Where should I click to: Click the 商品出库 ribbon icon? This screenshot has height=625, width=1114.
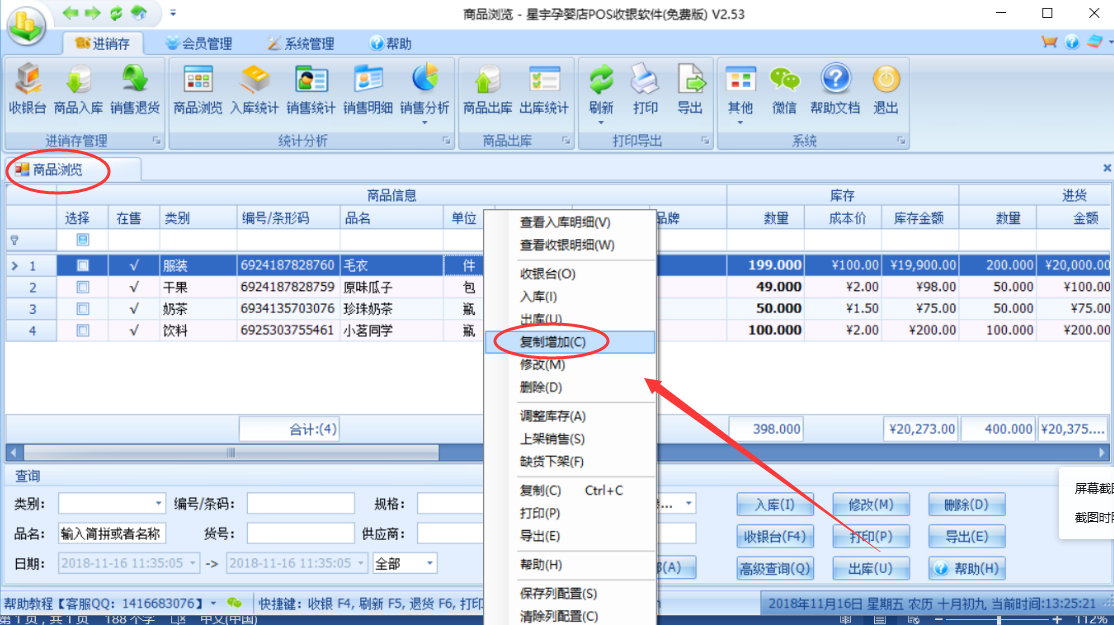487,89
